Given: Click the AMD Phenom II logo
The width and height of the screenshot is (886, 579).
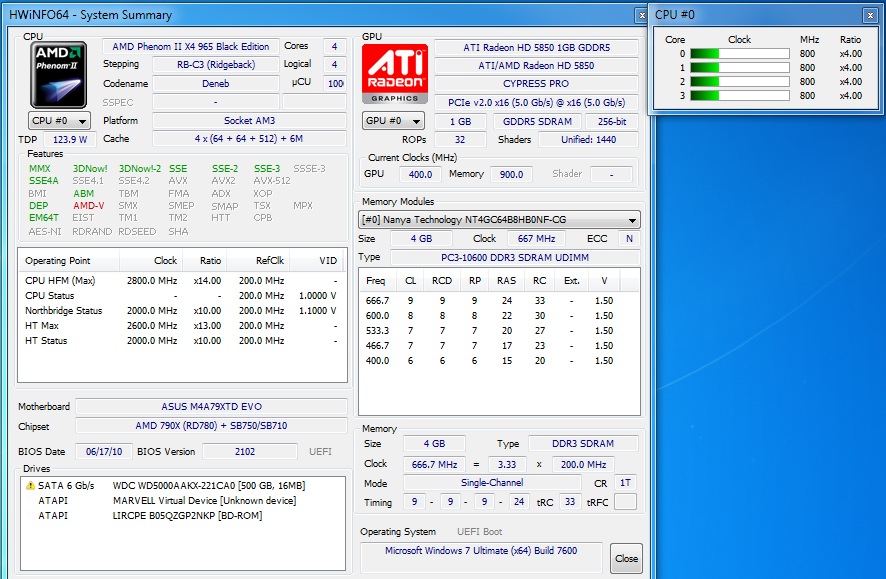Looking at the screenshot, I should (x=59, y=75).
